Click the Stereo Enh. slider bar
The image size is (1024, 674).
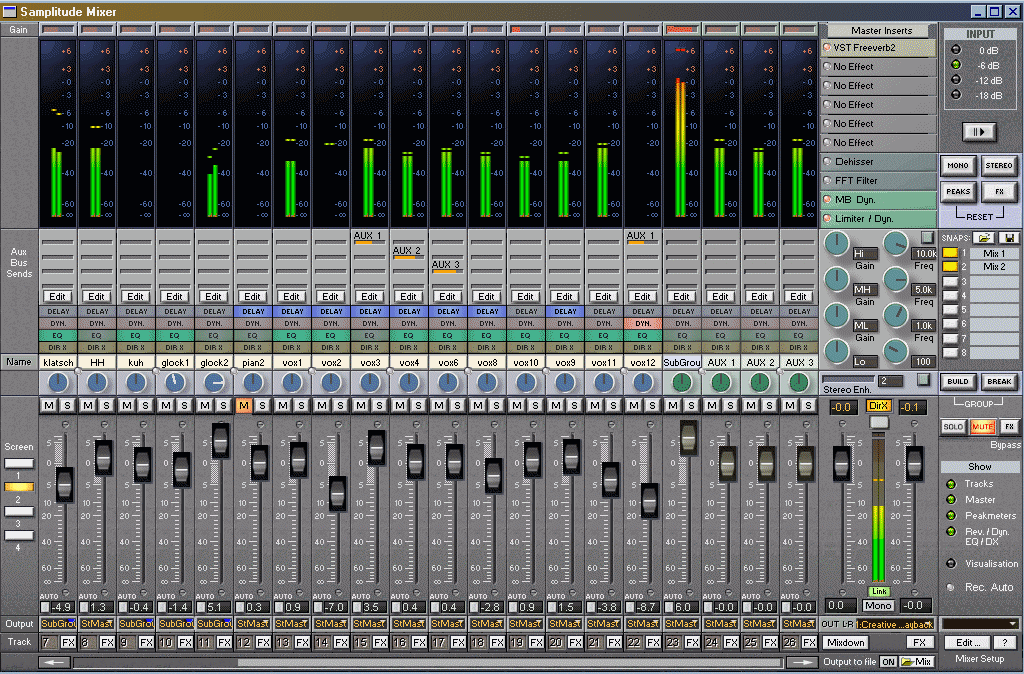click(848, 379)
